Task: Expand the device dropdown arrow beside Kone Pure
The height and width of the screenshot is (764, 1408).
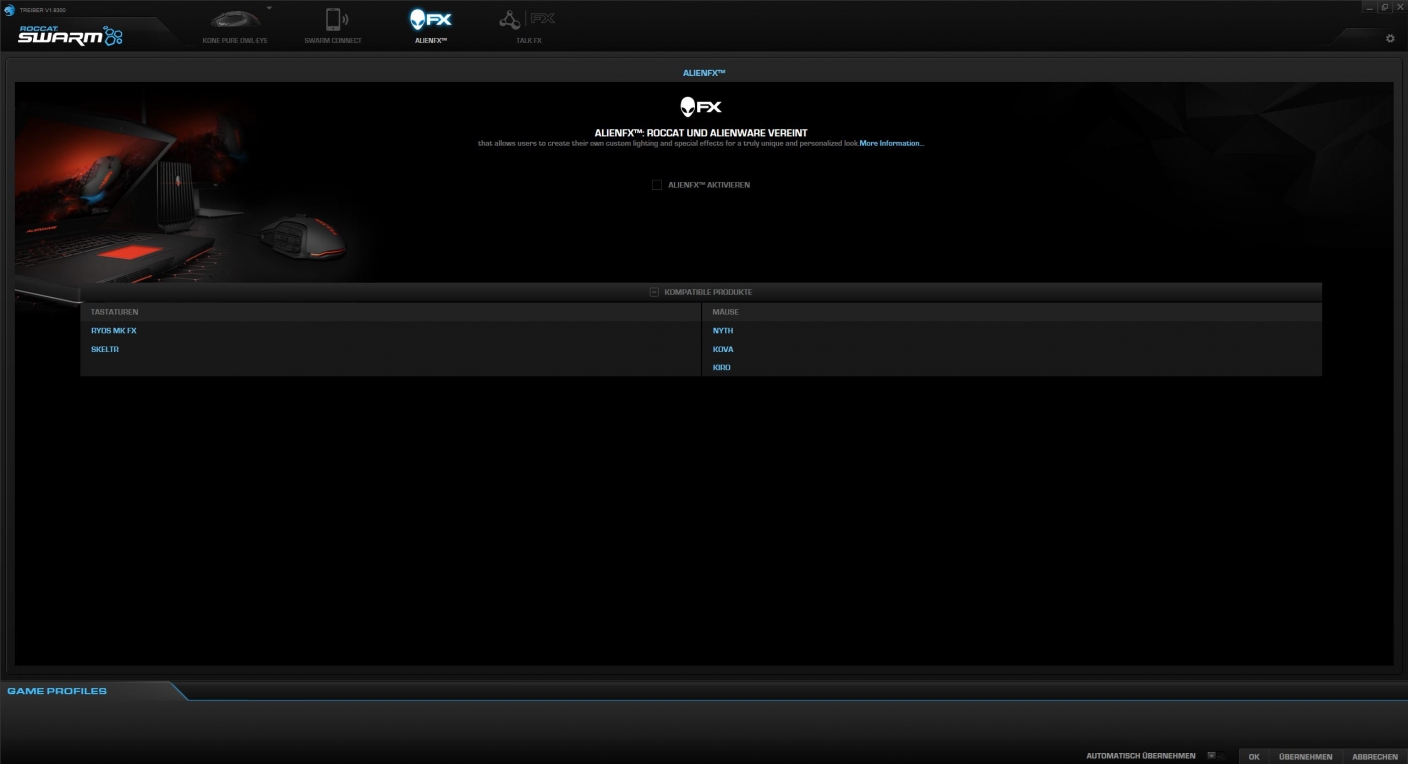Action: click(x=268, y=7)
